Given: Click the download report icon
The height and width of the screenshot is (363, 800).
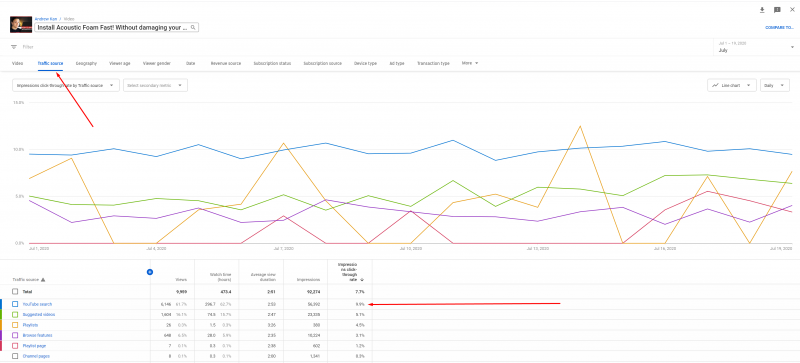Looking at the screenshot, I should (x=762, y=10).
